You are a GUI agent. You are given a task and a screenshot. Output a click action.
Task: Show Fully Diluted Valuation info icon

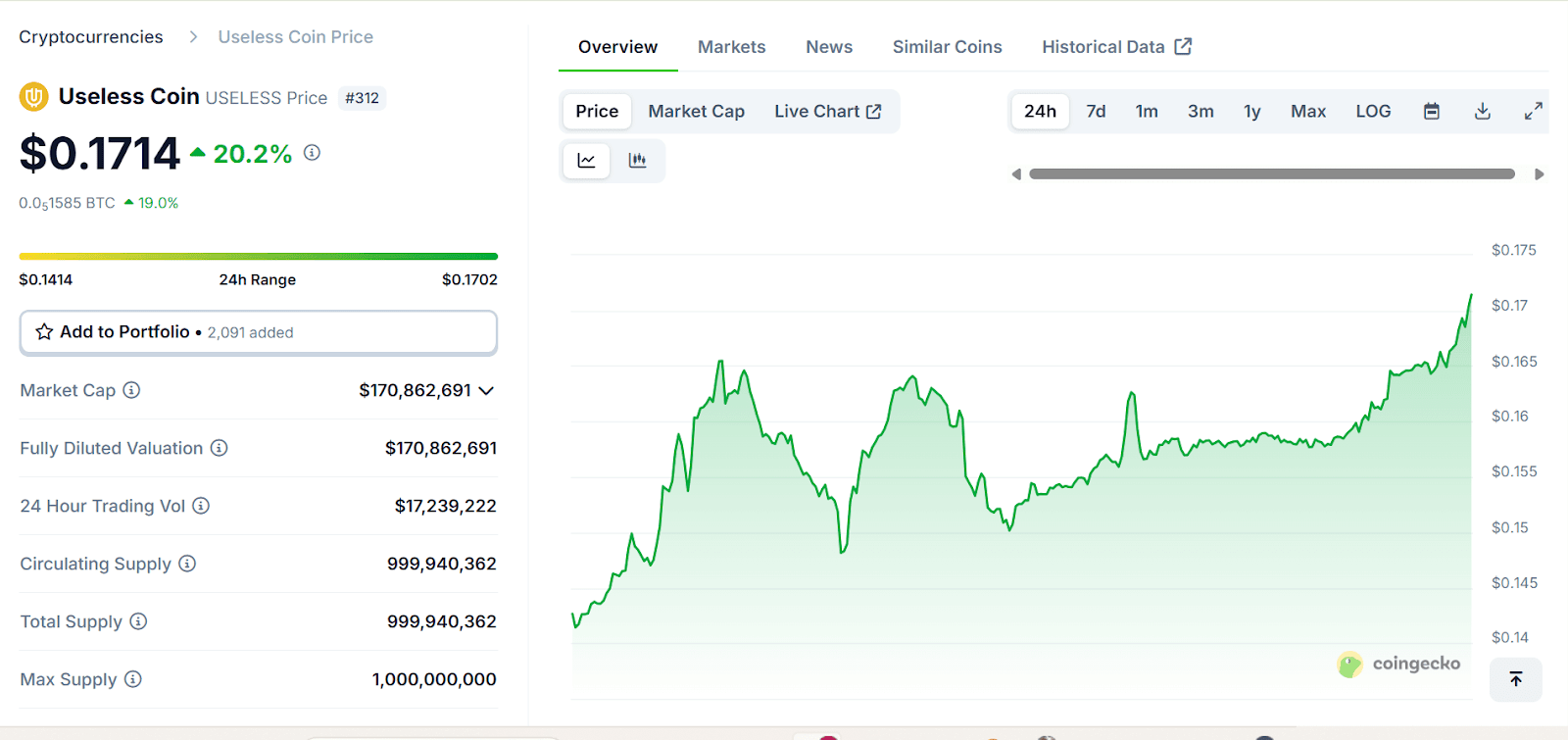[219, 448]
